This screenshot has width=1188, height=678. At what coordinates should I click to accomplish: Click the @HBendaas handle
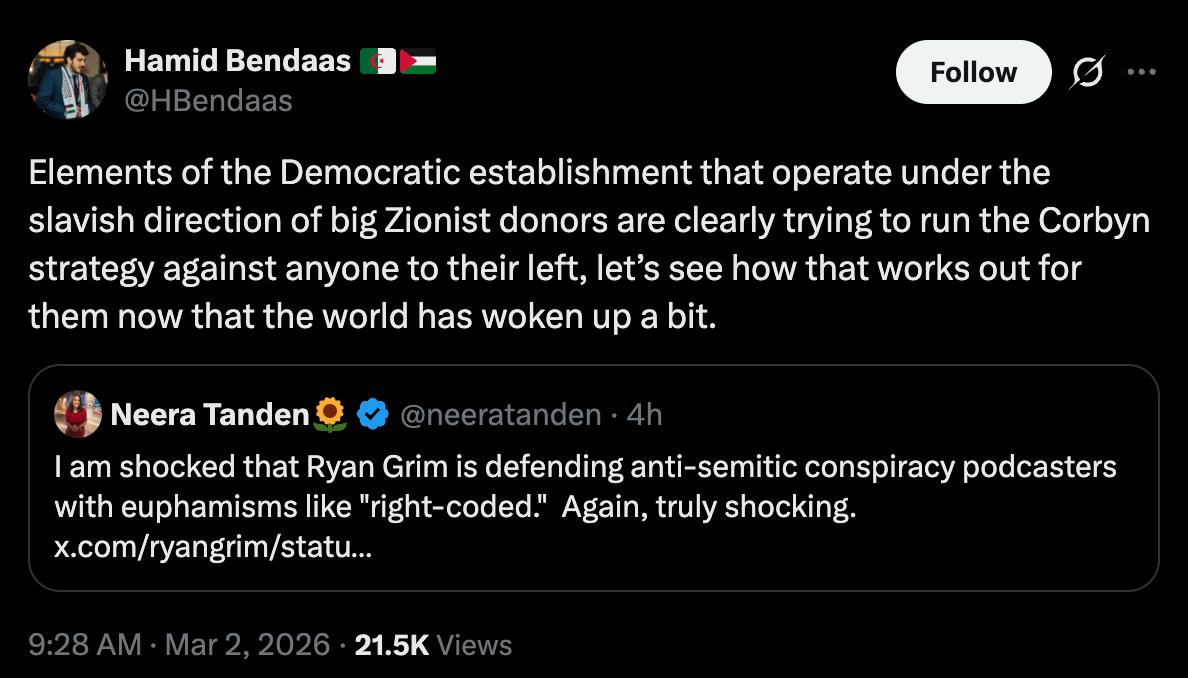pos(208,100)
